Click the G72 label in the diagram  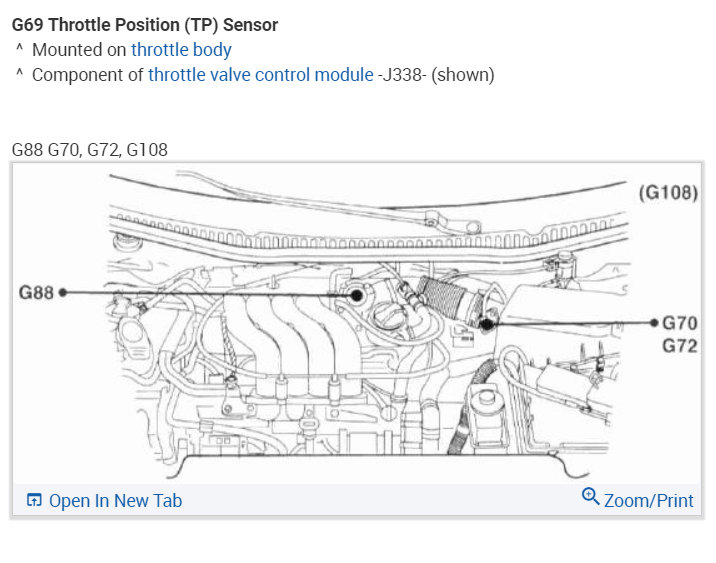pos(679,346)
